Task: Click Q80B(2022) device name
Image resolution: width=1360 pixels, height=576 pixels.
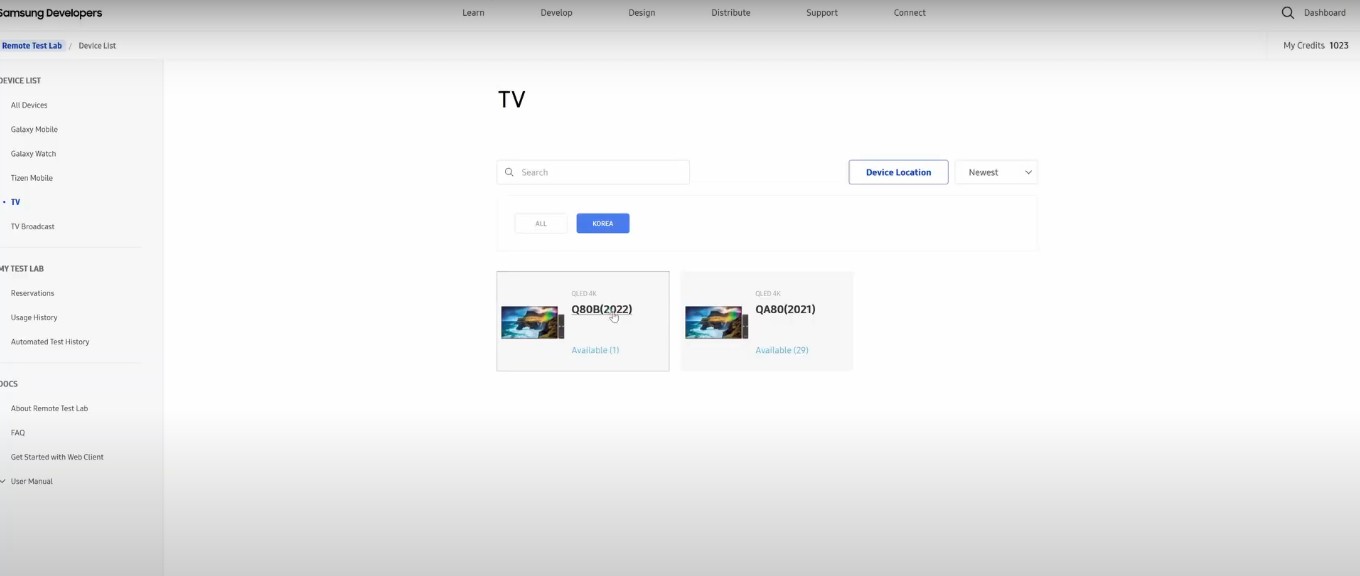Action: pyautogui.click(x=602, y=309)
